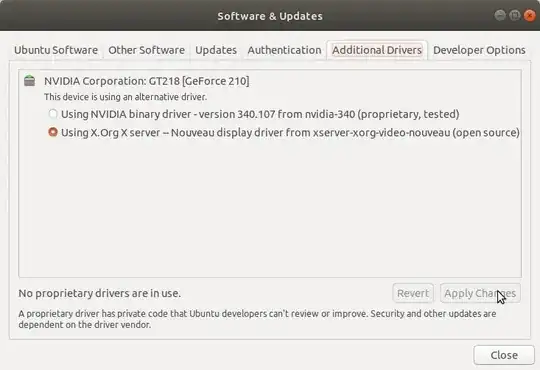The height and width of the screenshot is (370, 540).
Task: Click the red window close icon
Action: click(x=529, y=15)
